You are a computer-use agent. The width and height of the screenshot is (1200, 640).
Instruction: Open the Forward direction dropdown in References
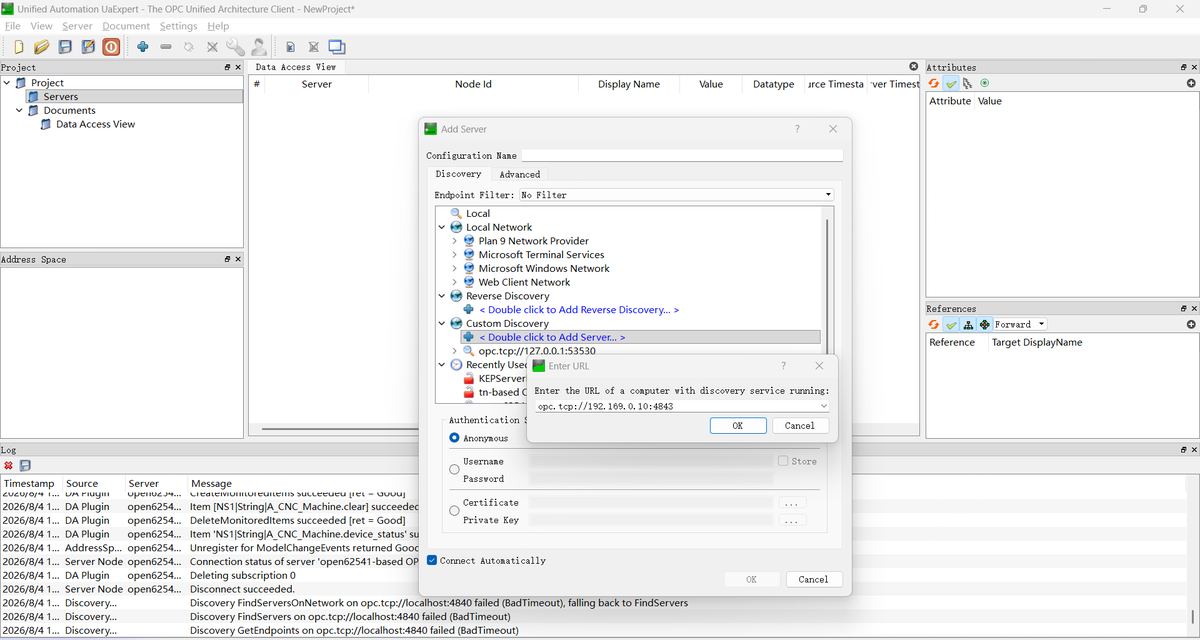click(1019, 324)
